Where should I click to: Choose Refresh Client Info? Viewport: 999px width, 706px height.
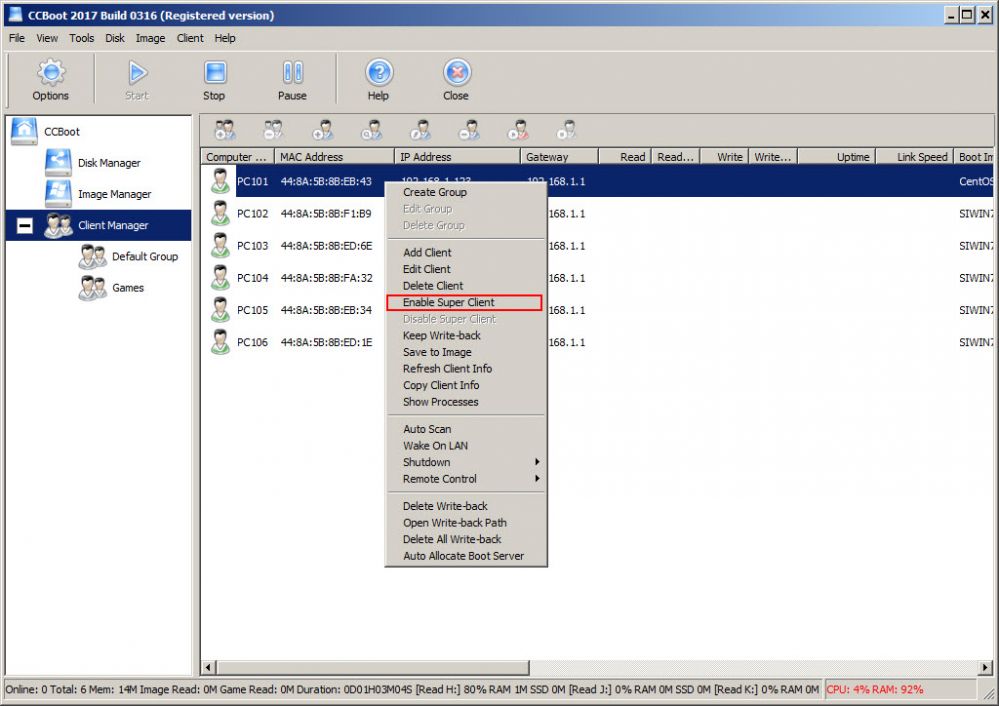coord(466,368)
